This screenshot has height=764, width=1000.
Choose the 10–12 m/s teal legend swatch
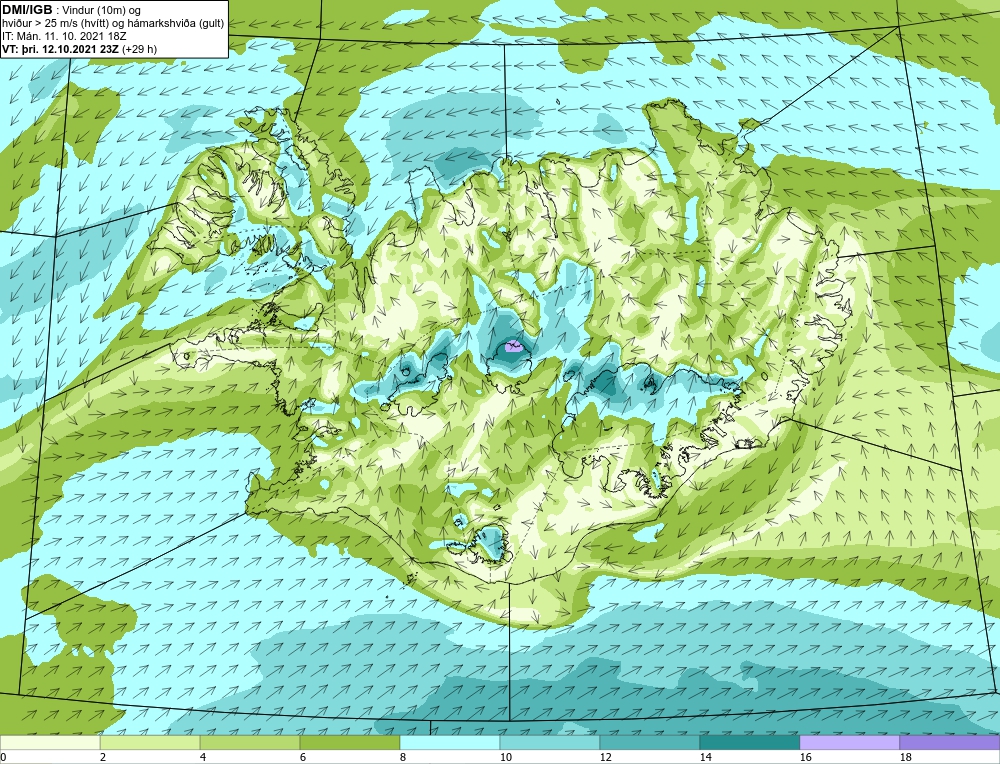tap(550, 742)
